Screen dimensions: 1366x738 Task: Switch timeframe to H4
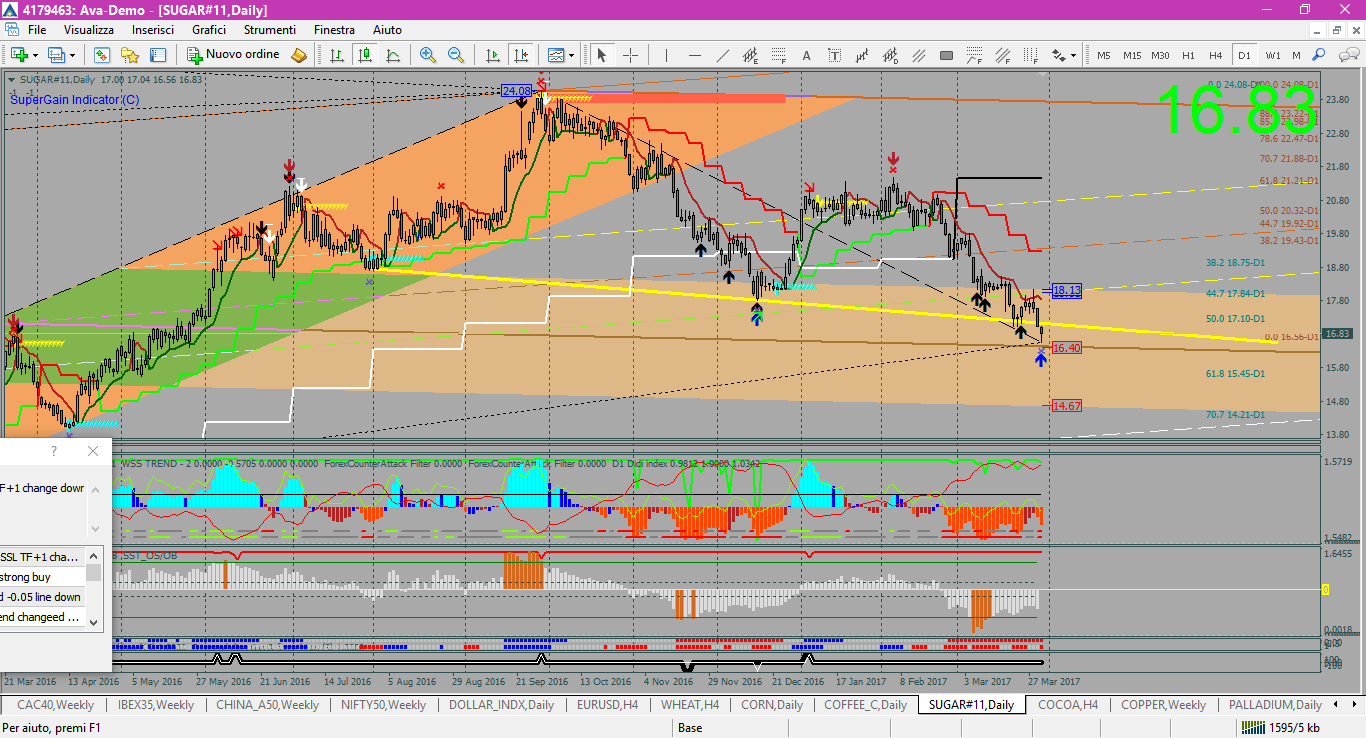(x=1215, y=55)
